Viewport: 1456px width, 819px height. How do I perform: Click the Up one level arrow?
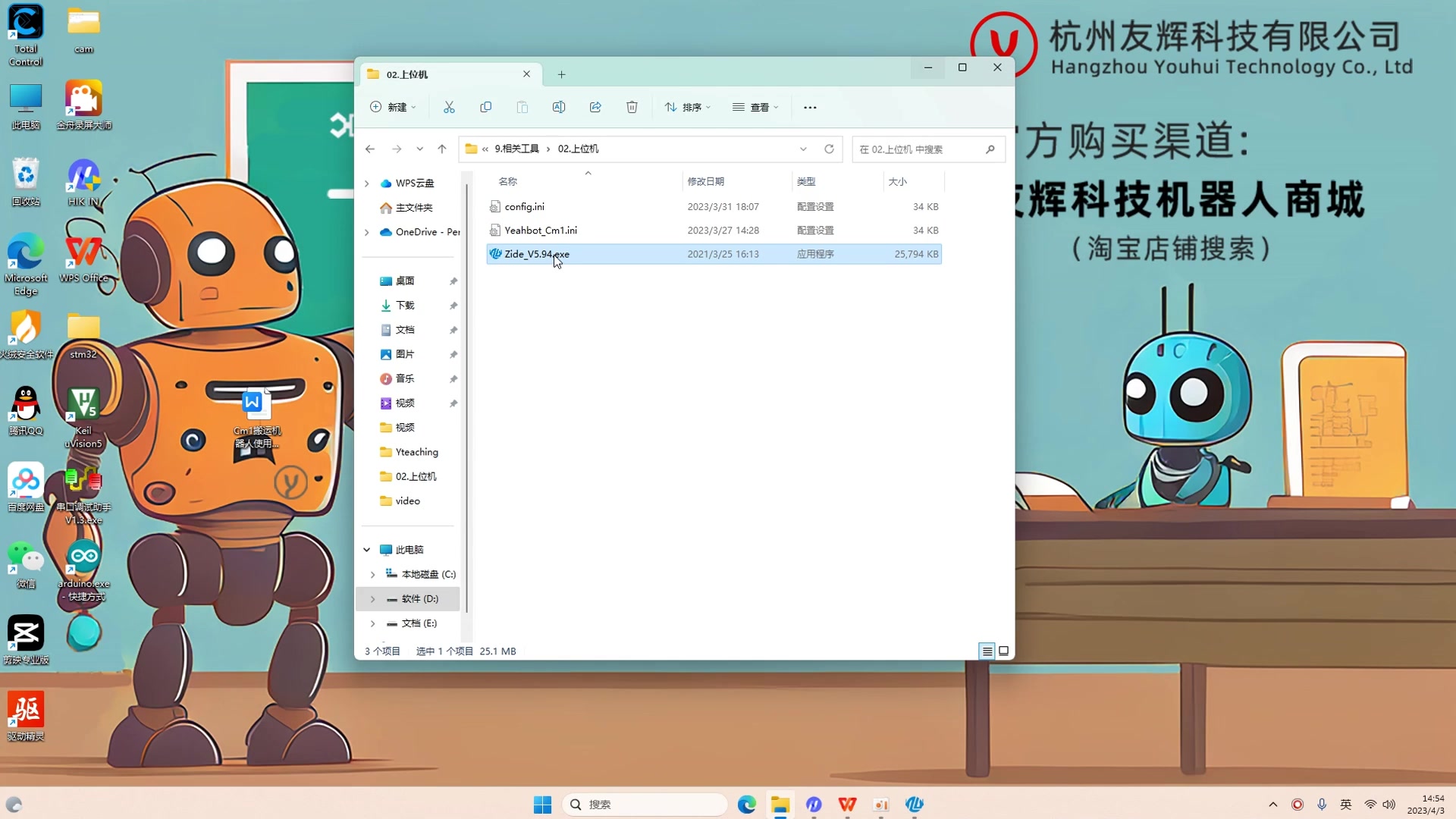[442, 149]
